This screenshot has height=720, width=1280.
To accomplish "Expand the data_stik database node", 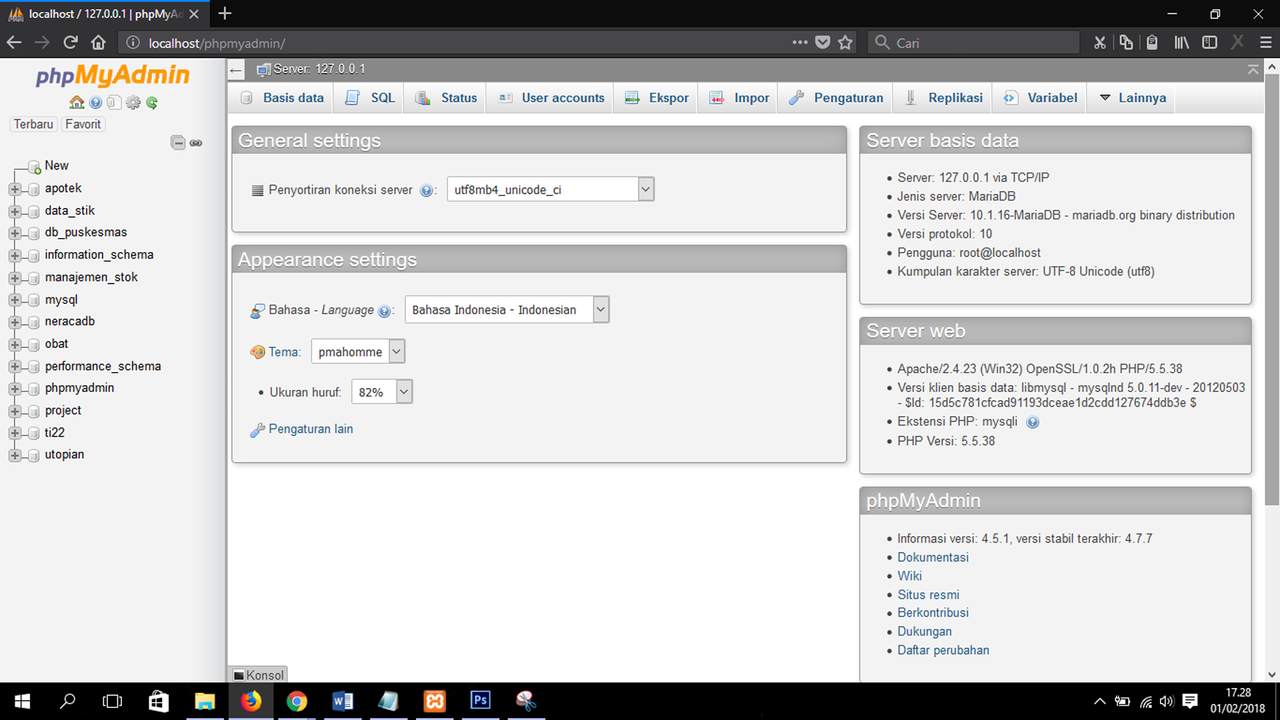I will [x=15, y=211].
